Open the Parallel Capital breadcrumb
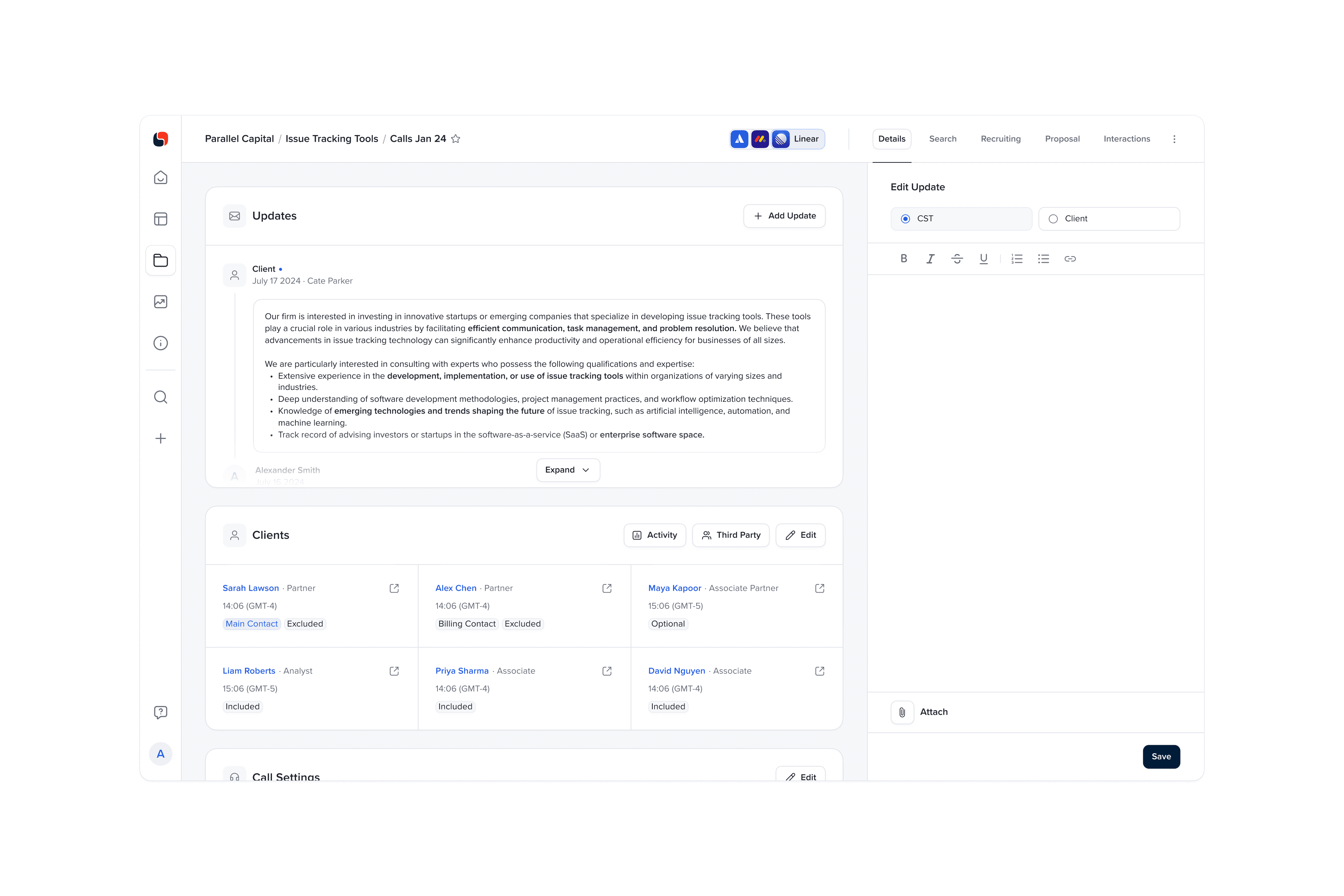Image resolution: width=1344 pixels, height=896 pixels. coord(239,139)
